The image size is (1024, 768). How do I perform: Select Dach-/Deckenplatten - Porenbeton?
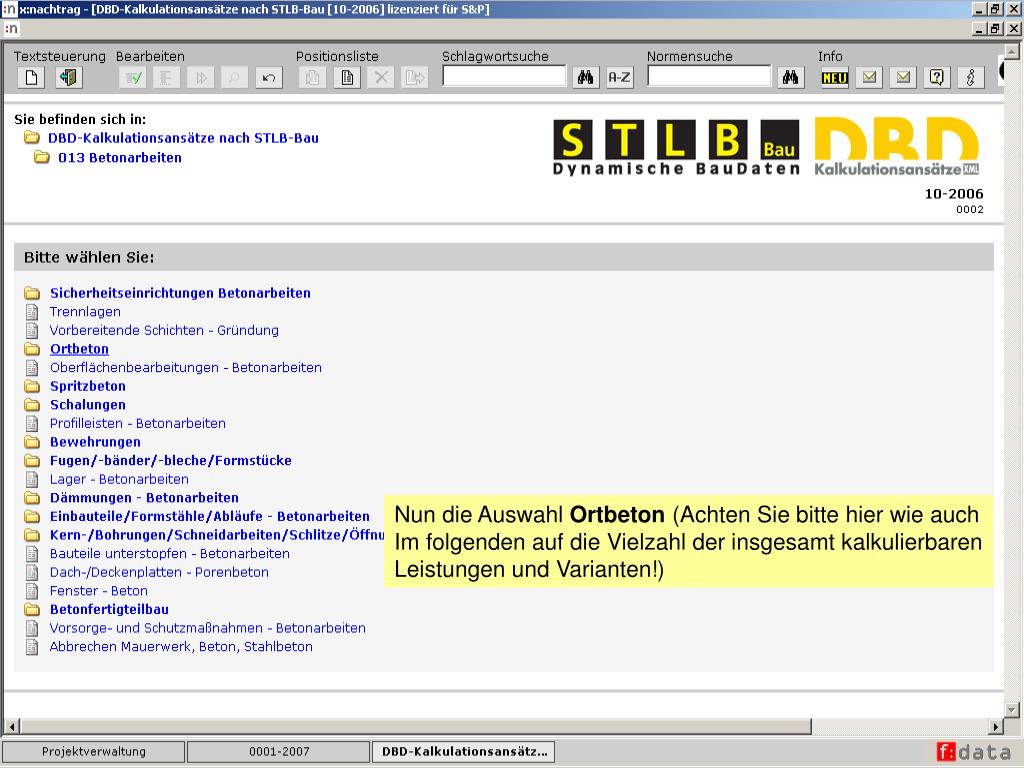pos(159,573)
